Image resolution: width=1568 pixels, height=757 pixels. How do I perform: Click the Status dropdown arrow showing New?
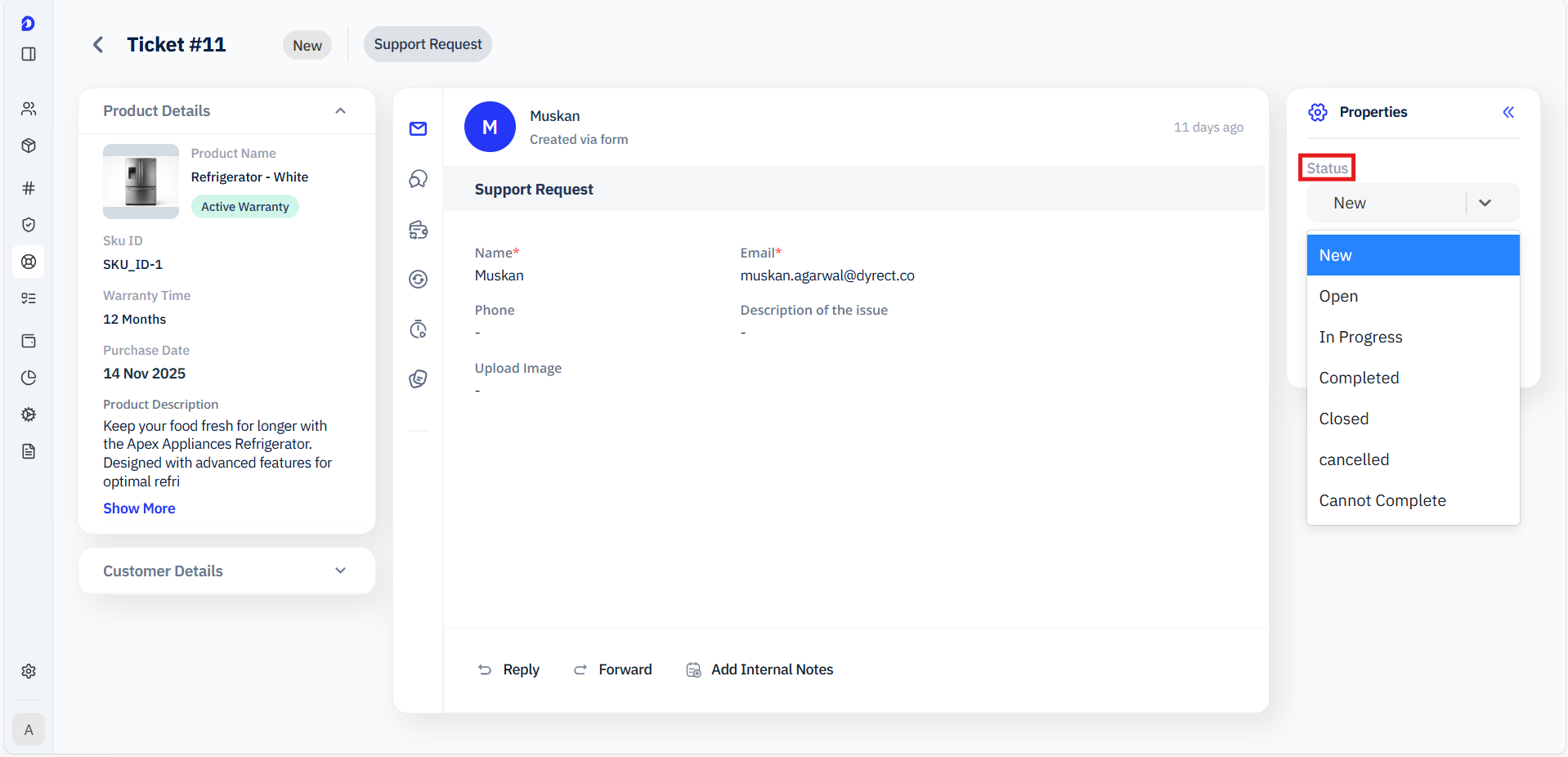[1485, 203]
